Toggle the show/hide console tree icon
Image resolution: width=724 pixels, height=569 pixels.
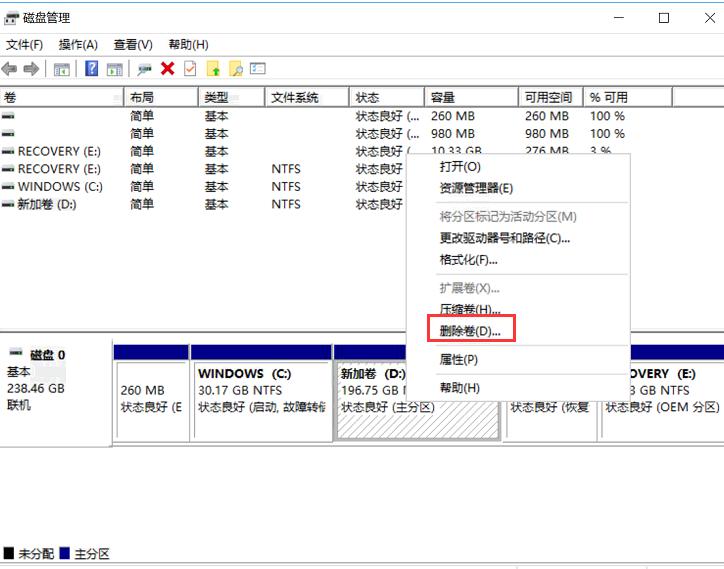61,69
